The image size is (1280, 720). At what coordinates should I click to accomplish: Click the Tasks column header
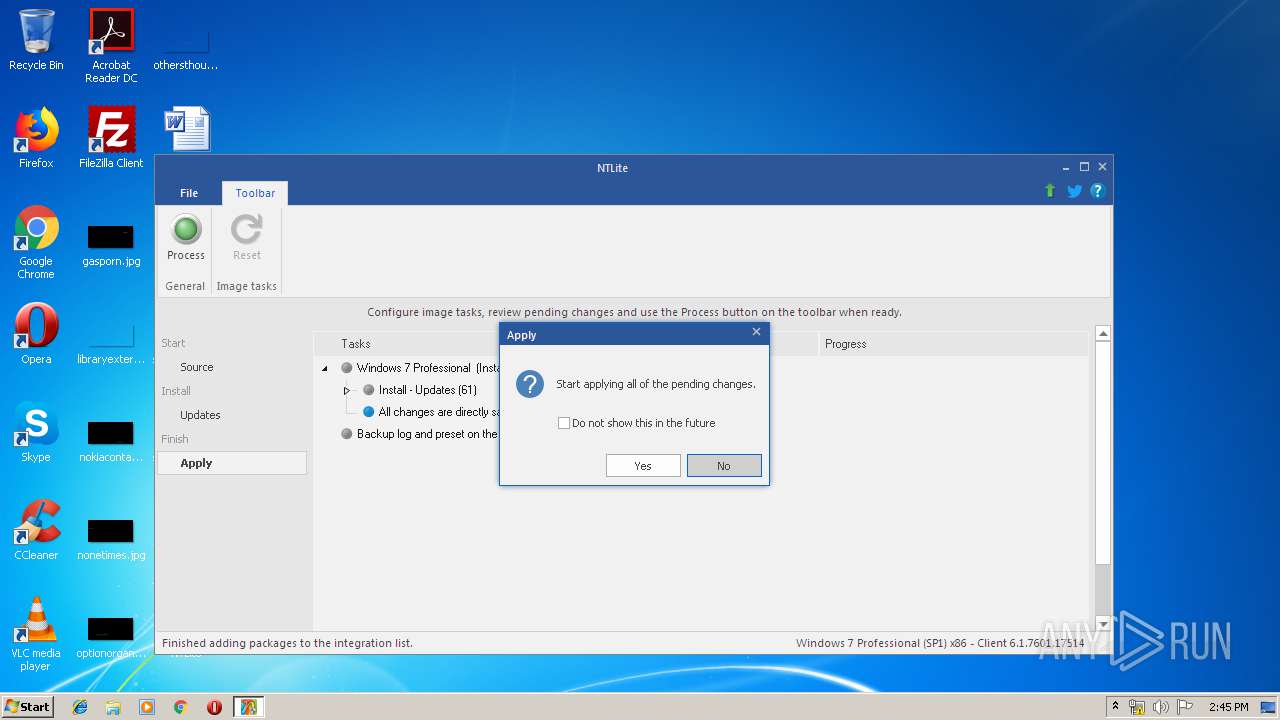(356, 344)
